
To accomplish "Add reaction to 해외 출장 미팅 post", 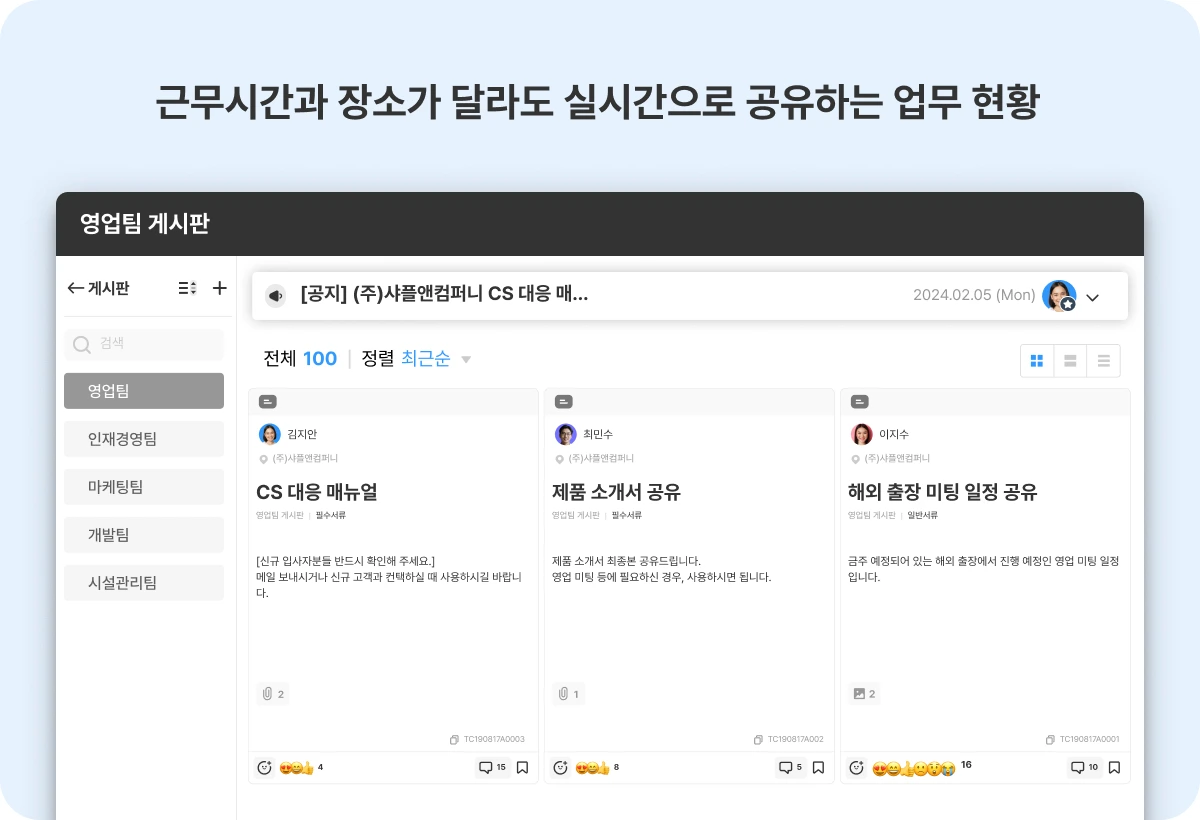I will 856,768.
